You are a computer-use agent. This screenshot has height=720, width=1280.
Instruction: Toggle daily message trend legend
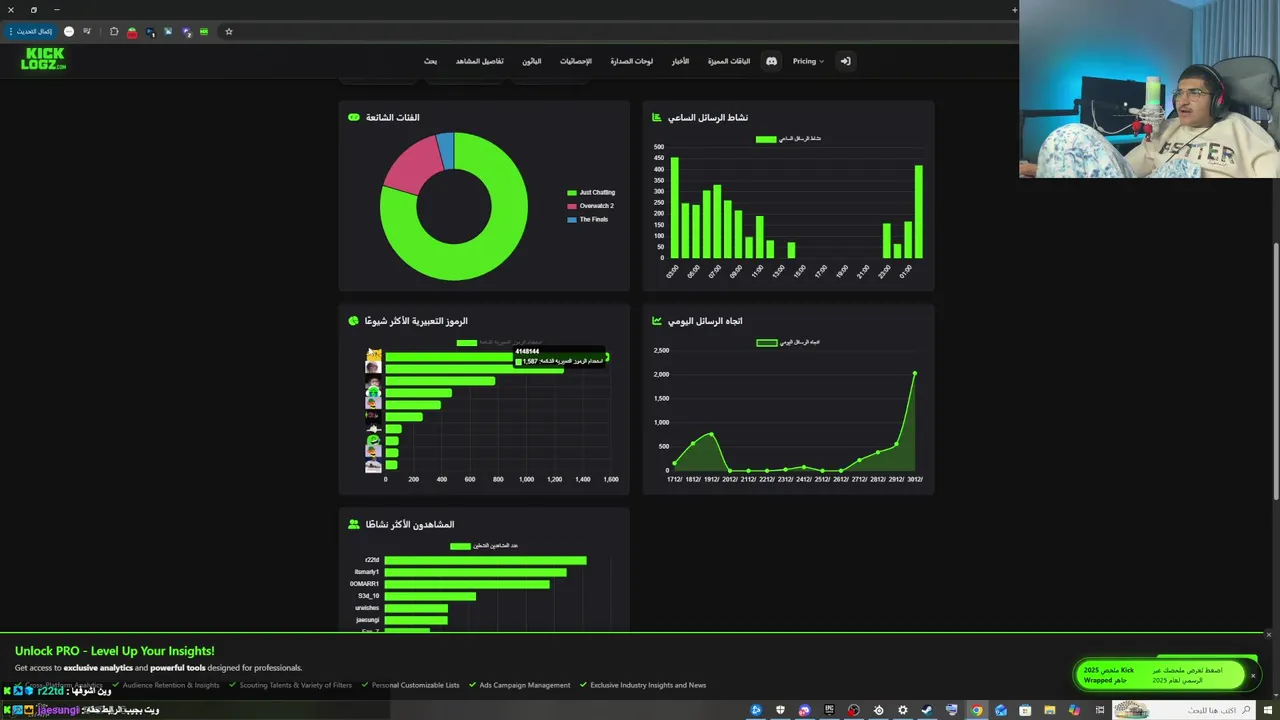pos(788,342)
